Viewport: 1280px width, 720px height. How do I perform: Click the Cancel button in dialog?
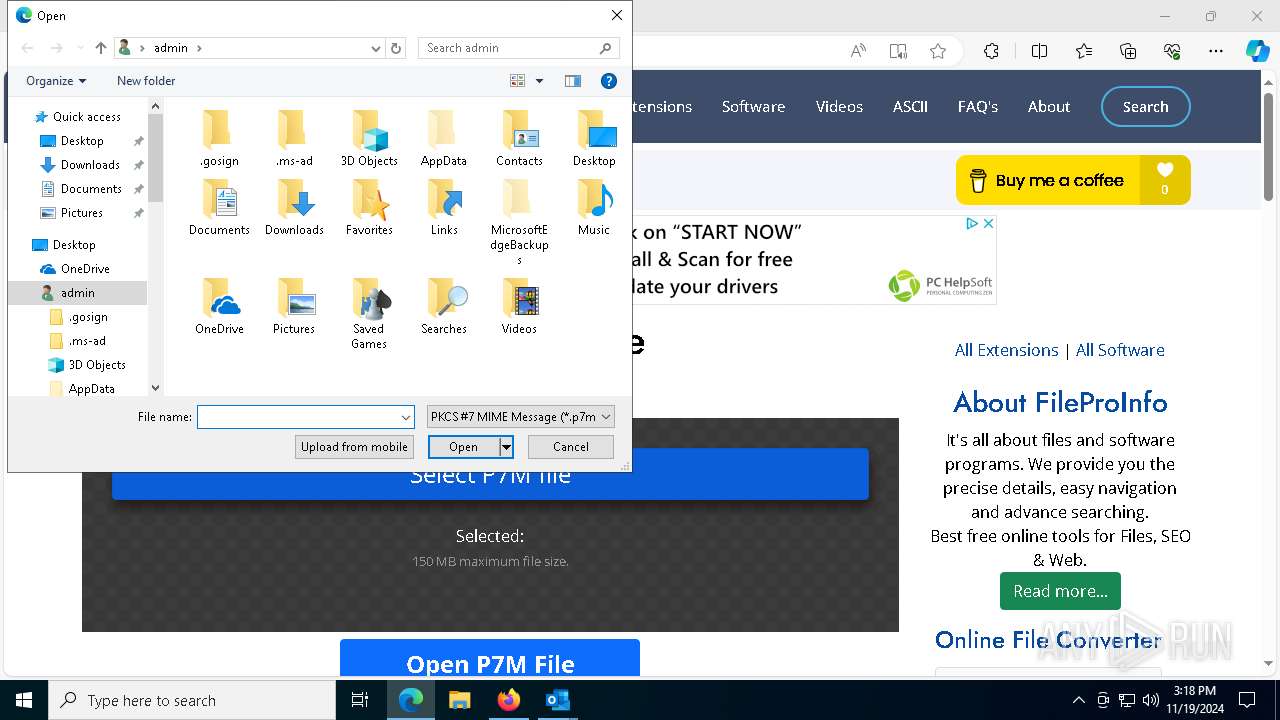coord(571,447)
